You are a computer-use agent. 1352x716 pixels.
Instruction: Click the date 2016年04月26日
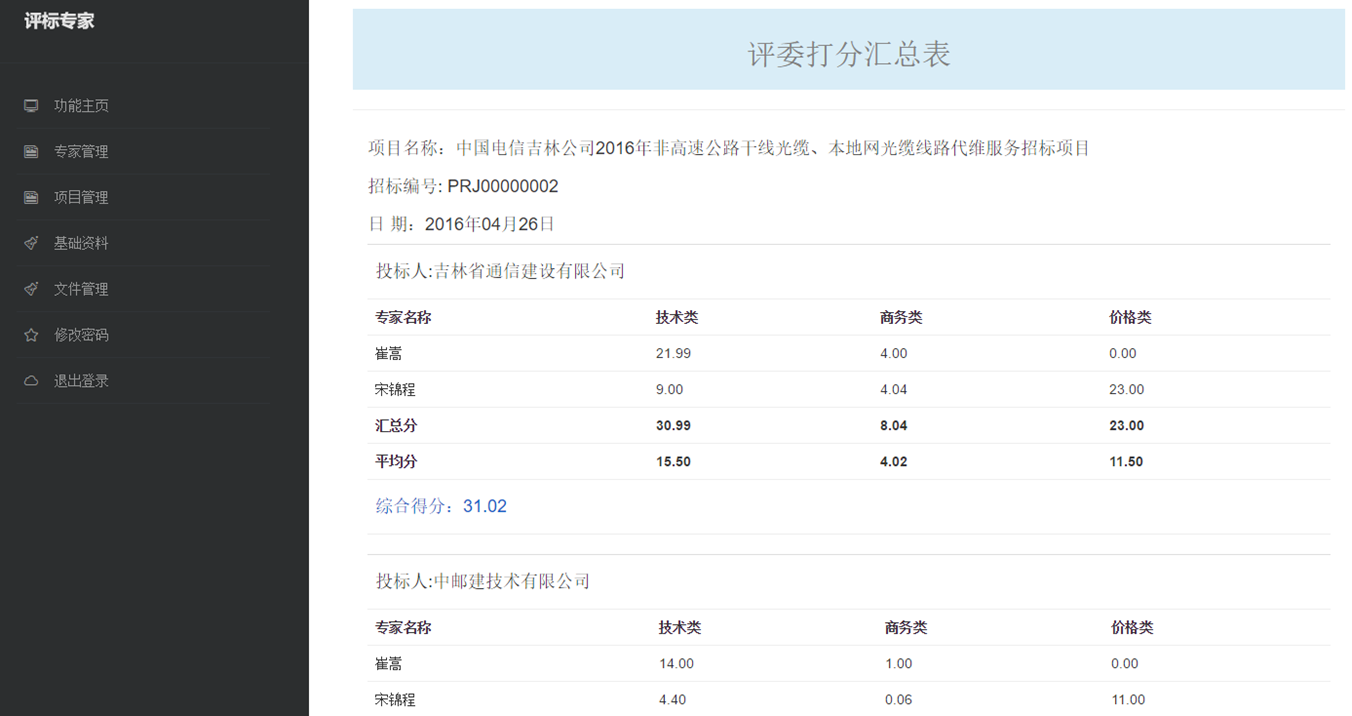coord(490,224)
